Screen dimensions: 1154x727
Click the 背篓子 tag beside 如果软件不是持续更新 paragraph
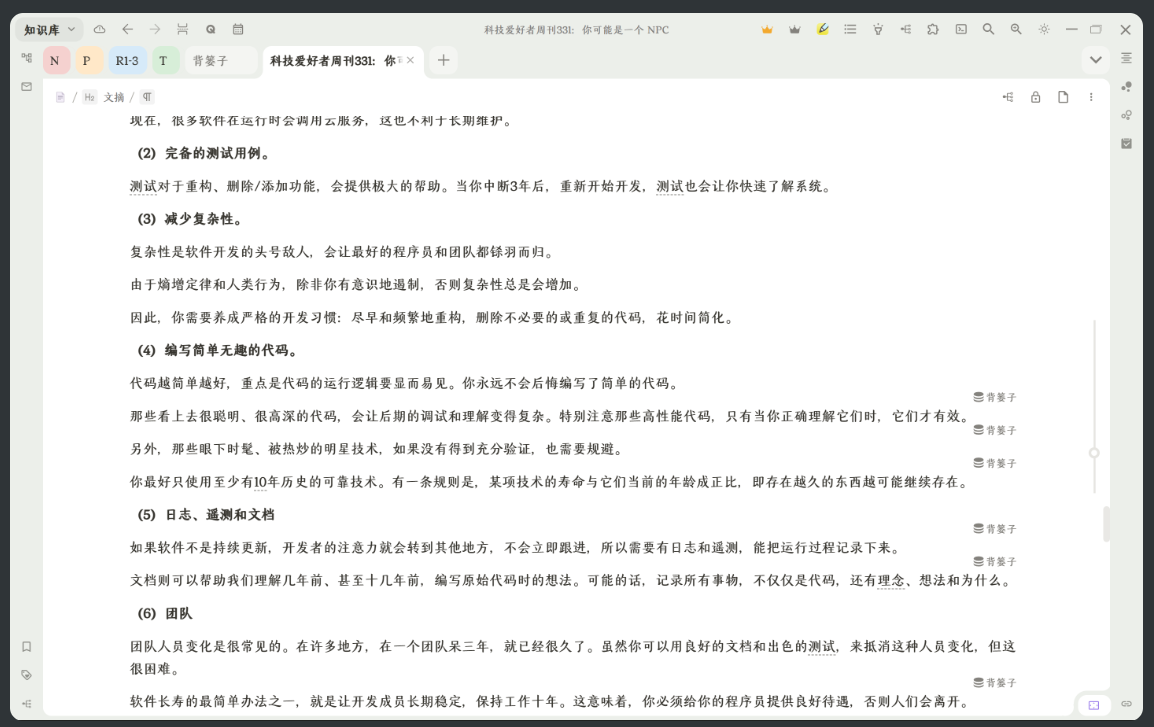click(x=994, y=529)
